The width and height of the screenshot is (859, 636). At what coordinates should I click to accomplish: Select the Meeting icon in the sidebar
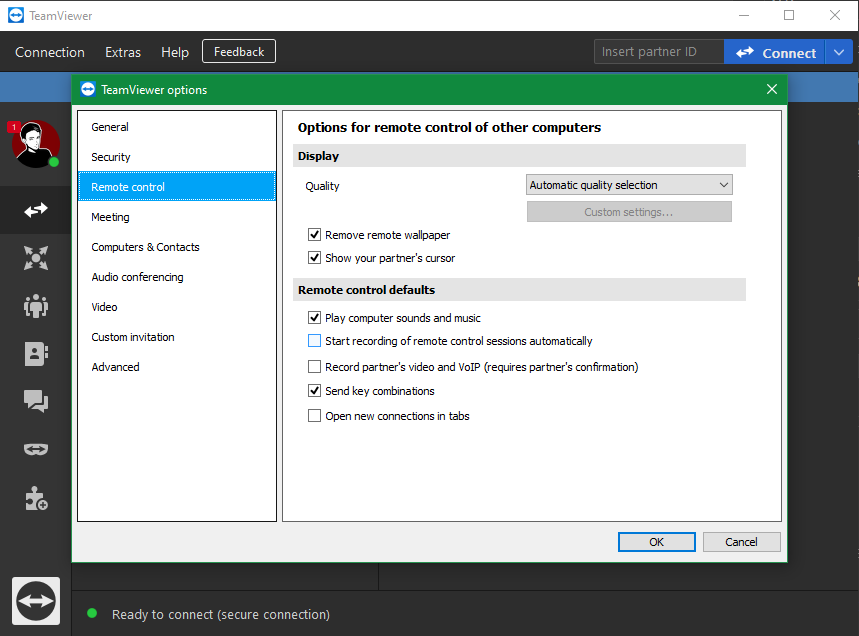click(35, 258)
